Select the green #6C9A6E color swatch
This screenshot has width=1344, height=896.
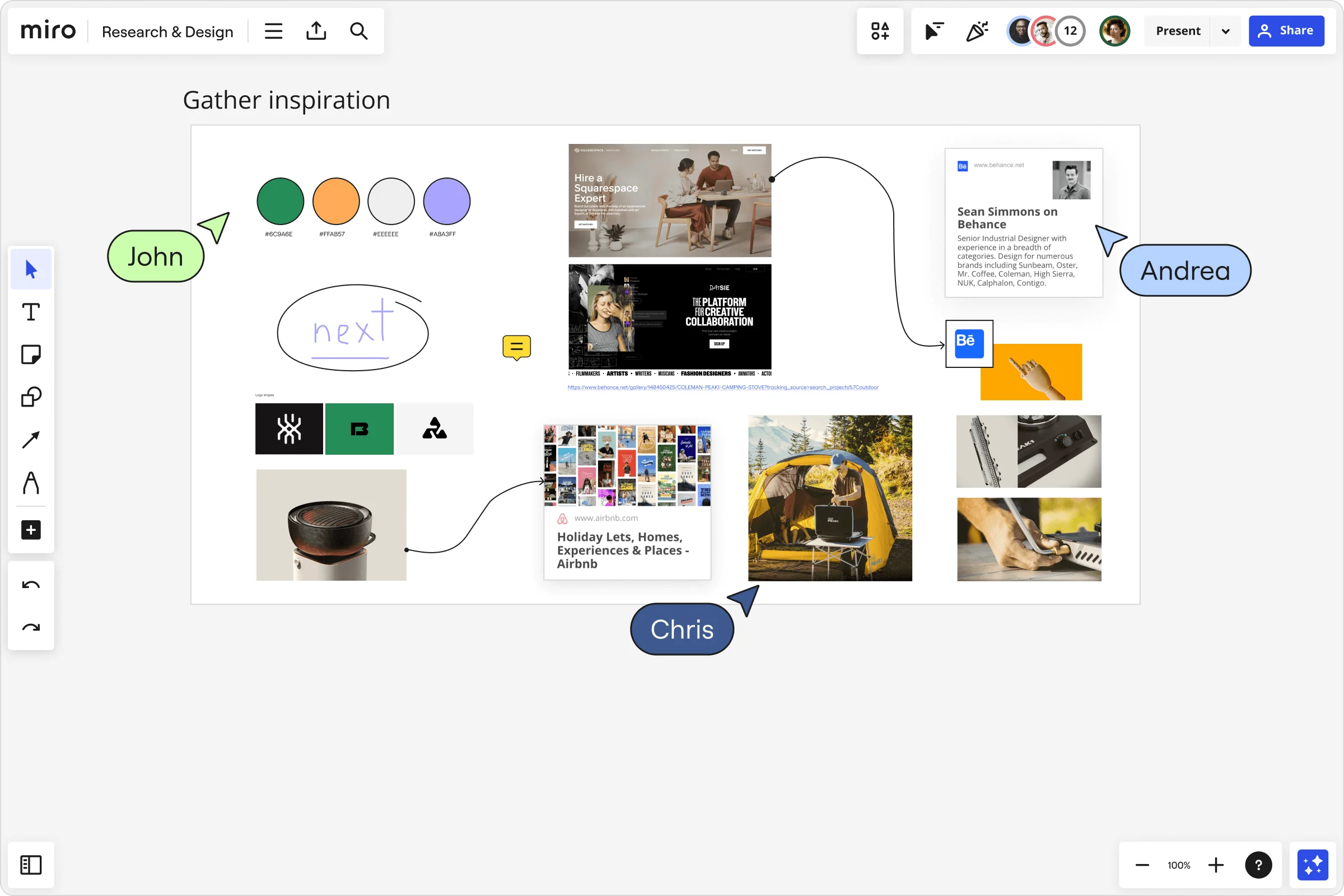pyautogui.click(x=280, y=201)
